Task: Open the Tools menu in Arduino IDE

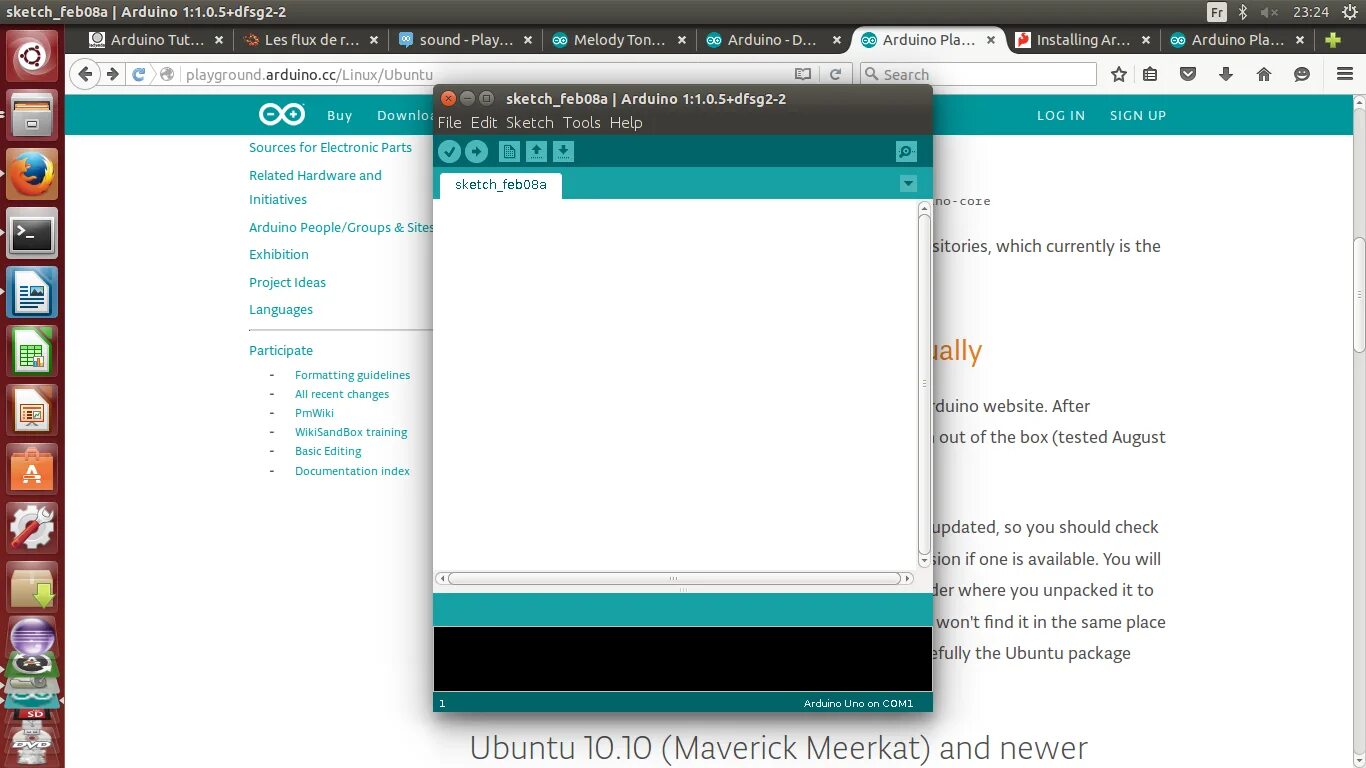Action: click(x=581, y=122)
